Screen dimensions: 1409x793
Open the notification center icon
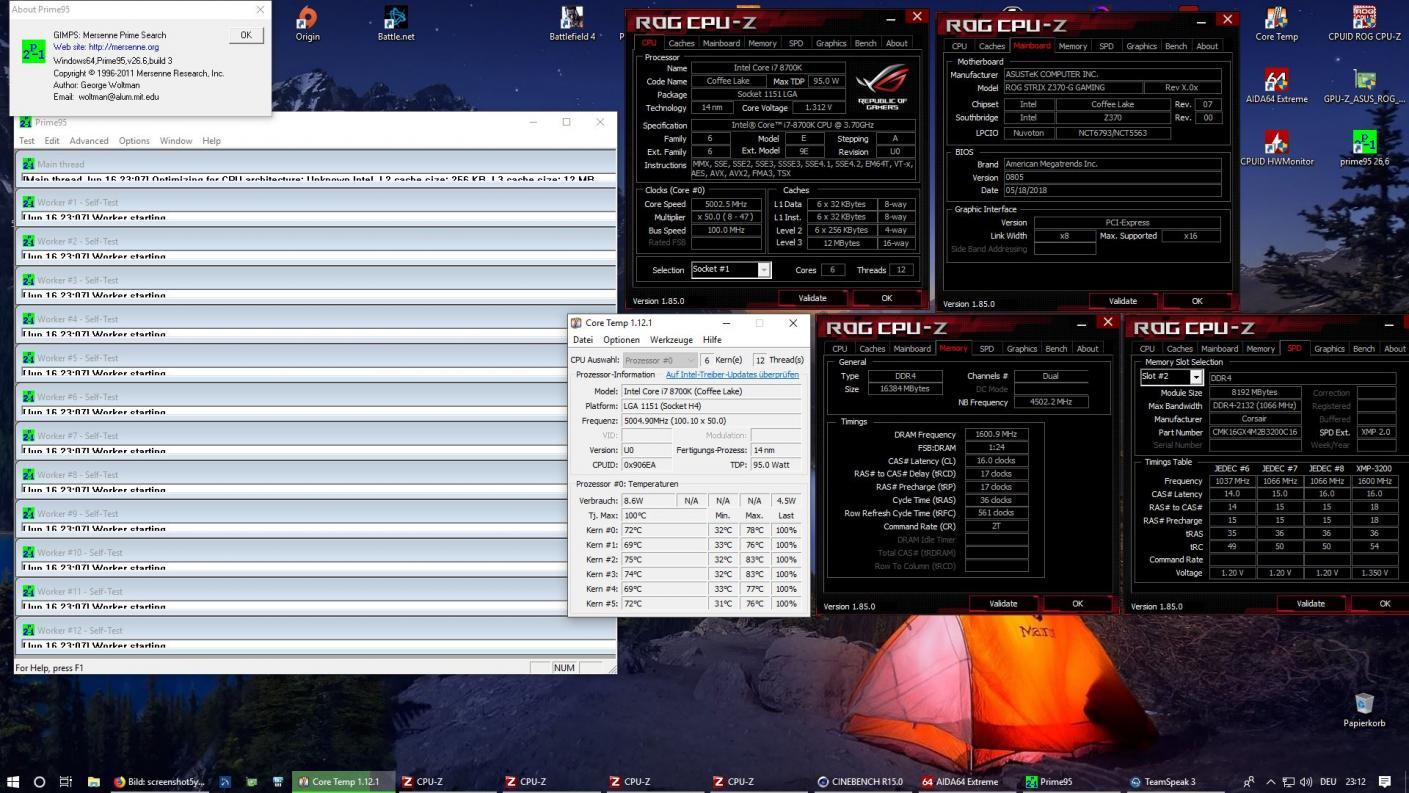1385,782
